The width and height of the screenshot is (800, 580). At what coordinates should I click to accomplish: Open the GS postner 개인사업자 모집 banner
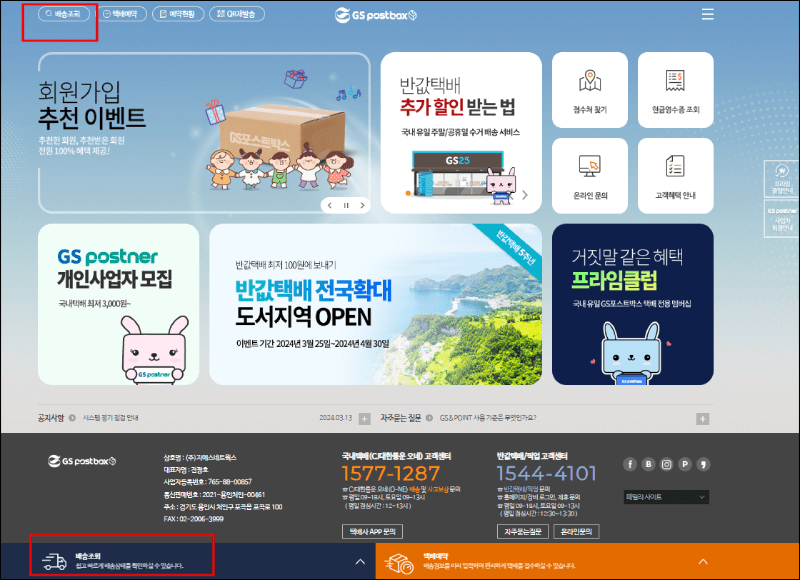[x=118, y=305]
